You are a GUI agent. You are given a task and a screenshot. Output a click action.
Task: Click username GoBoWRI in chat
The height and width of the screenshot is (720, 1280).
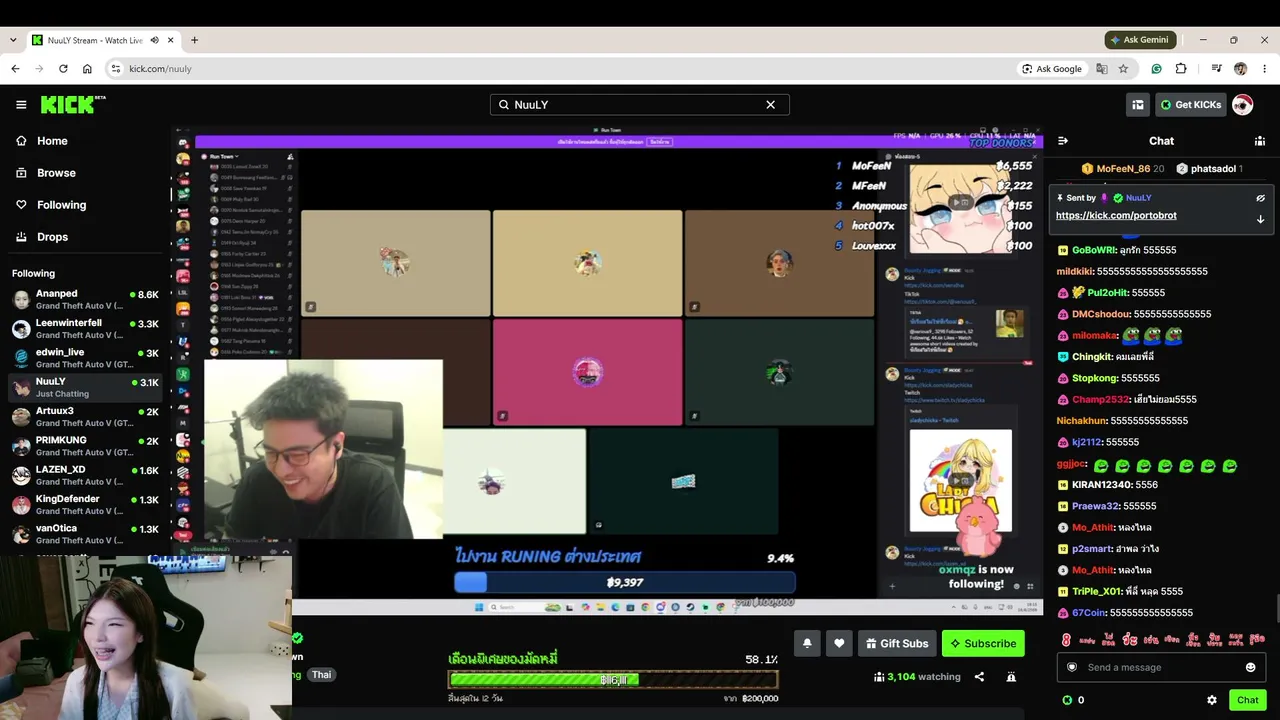pyautogui.click(x=1093, y=250)
